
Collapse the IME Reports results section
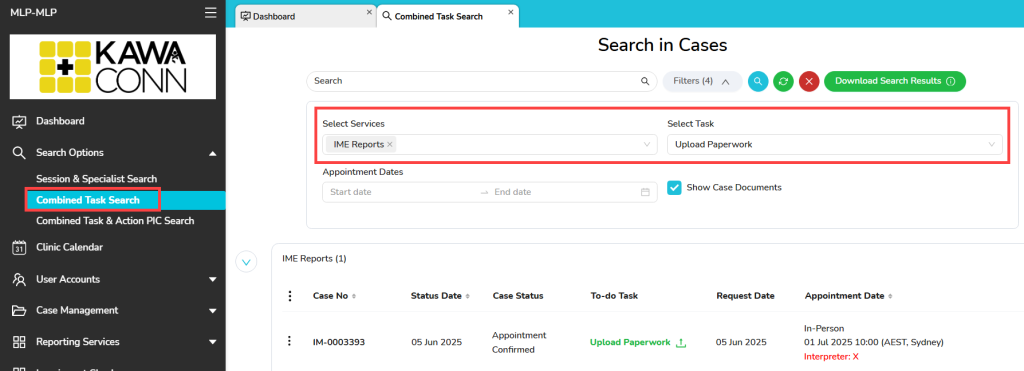pyautogui.click(x=246, y=262)
